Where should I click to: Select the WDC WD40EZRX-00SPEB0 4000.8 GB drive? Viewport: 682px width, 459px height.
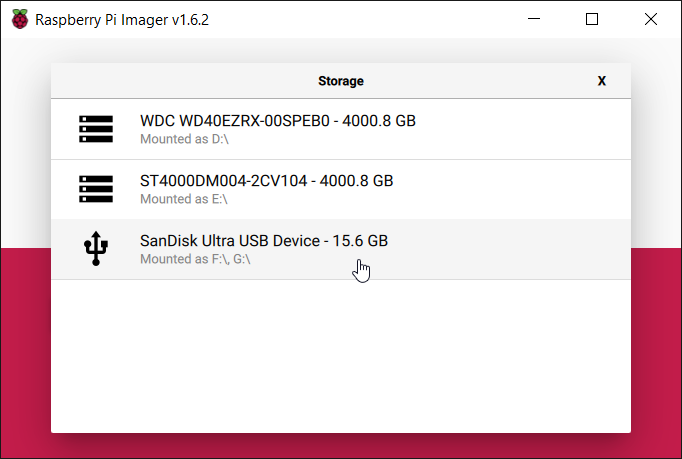click(277, 122)
